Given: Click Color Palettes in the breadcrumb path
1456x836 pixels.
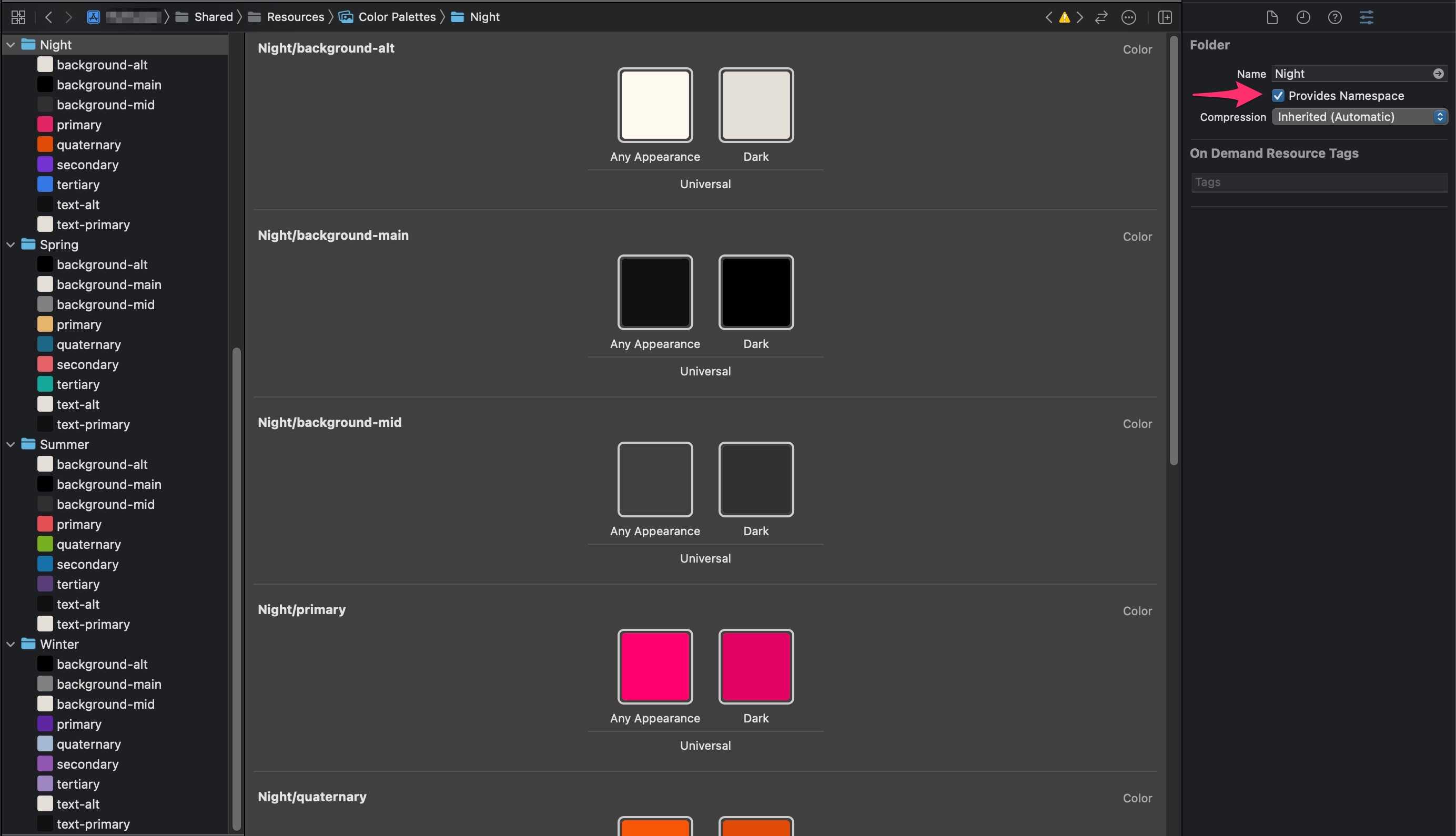Looking at the screenshot, I should [396, 17].
